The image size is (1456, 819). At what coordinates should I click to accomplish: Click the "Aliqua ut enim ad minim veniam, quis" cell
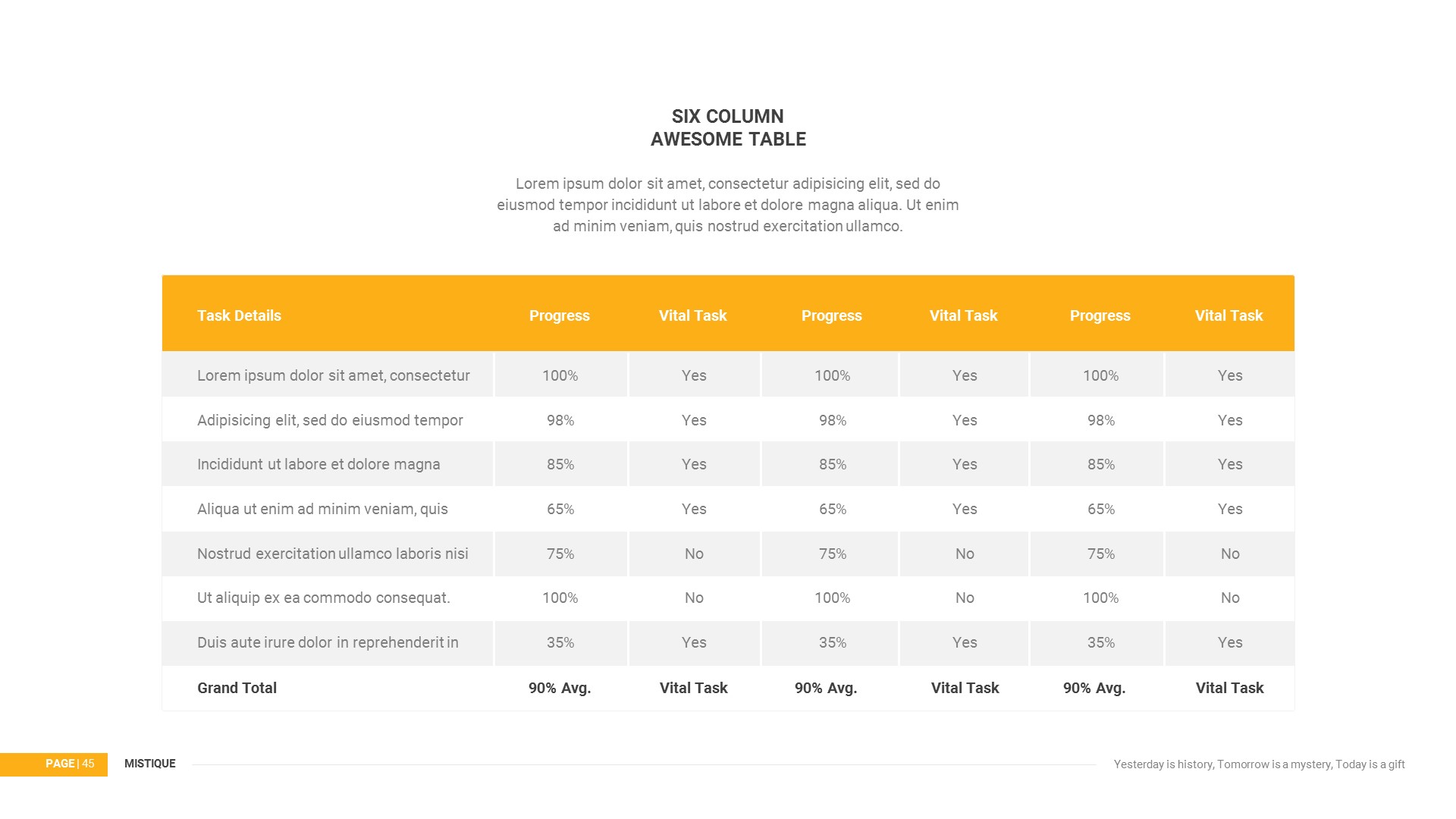[322, 509]
